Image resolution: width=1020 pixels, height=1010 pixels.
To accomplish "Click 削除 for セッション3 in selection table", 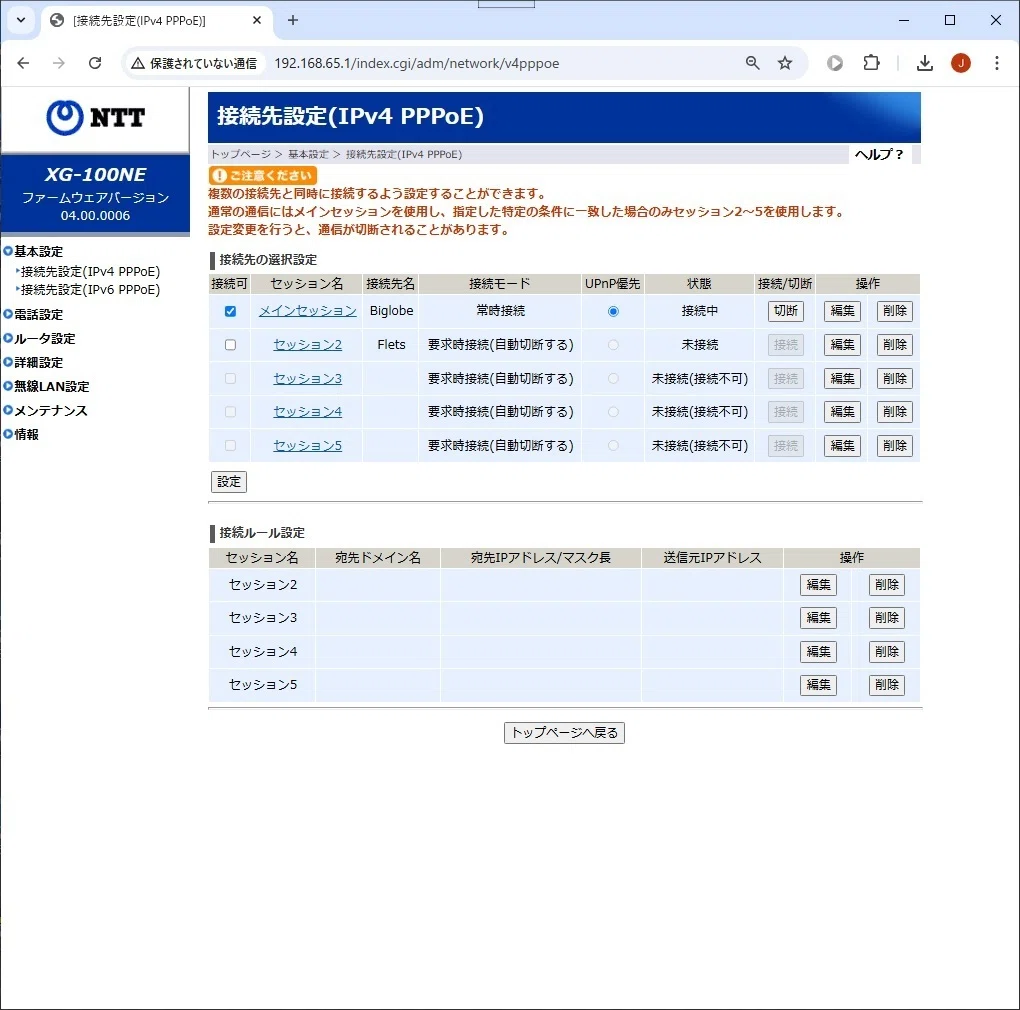I will (894, 379).
